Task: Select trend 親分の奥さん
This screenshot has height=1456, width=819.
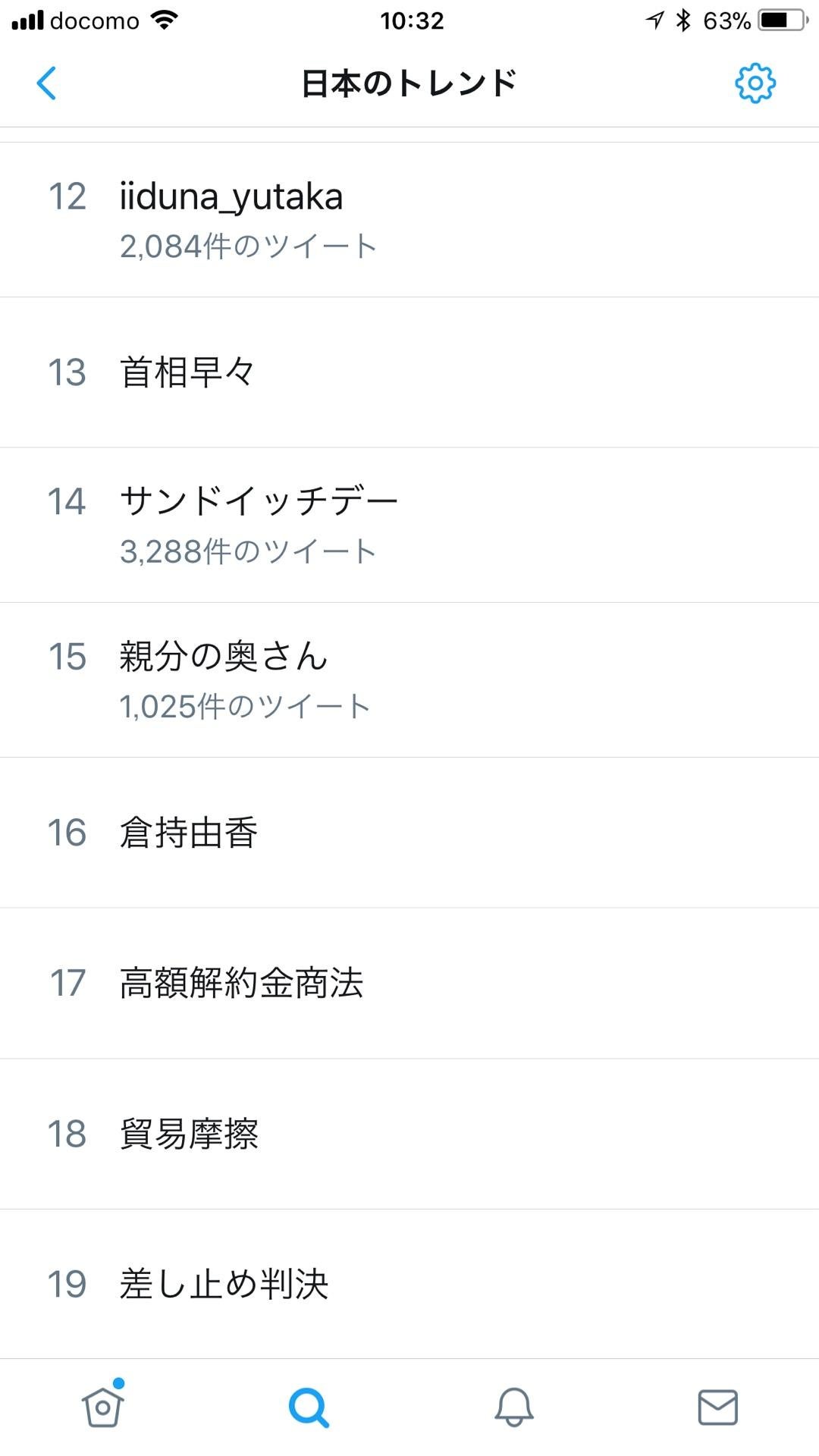Action: (x=224, y=657)
